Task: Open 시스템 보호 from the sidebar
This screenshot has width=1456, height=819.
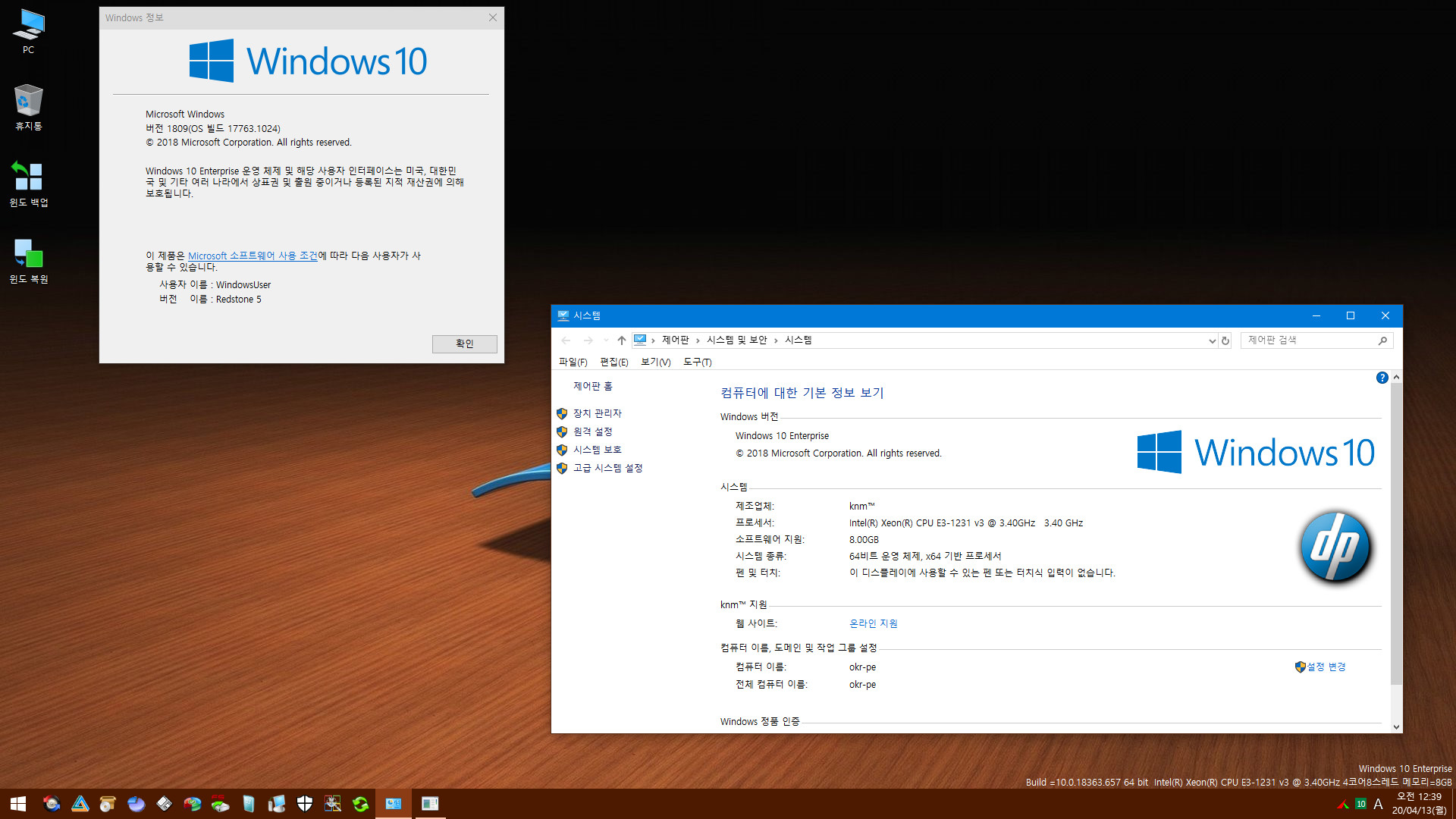Action: click(x=597, y=450)
